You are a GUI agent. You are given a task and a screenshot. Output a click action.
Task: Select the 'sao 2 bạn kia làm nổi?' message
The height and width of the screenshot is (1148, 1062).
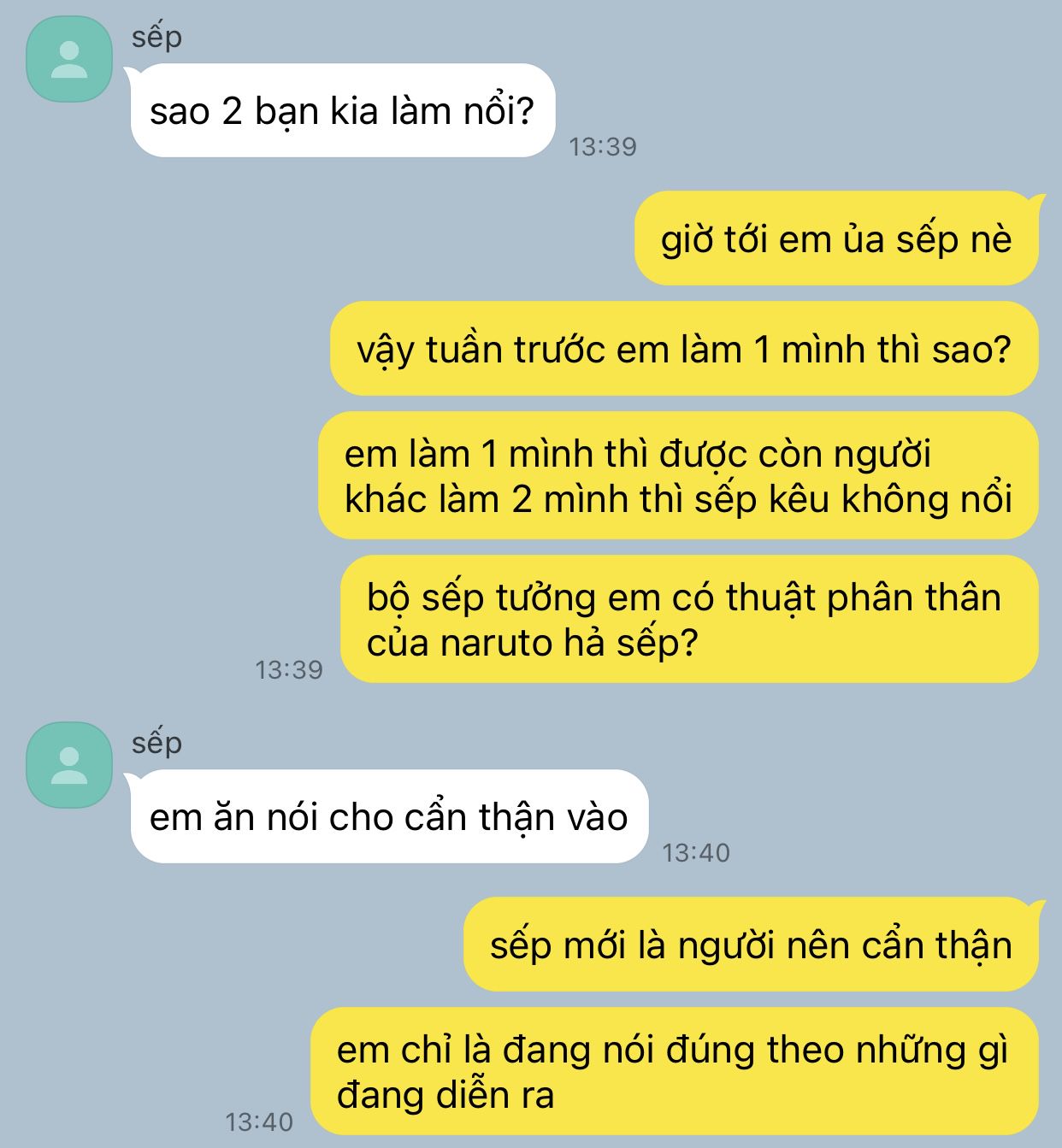coord(343,110)
